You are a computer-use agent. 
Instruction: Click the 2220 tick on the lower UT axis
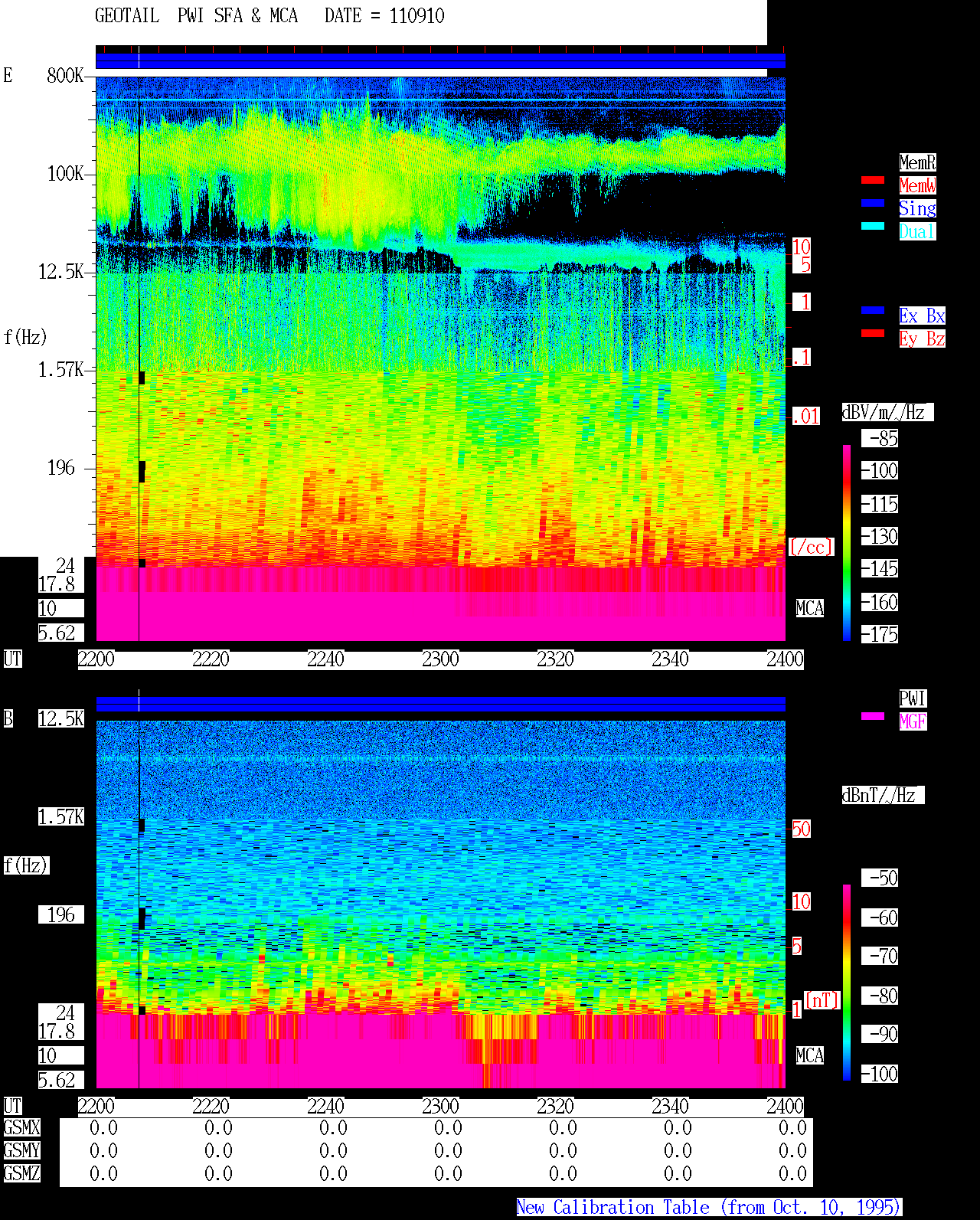211,1107
